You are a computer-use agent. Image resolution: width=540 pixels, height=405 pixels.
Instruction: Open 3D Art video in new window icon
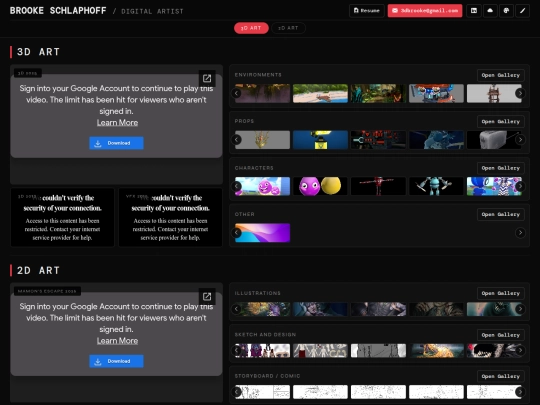pyautogui.click(x=207, y=79)
